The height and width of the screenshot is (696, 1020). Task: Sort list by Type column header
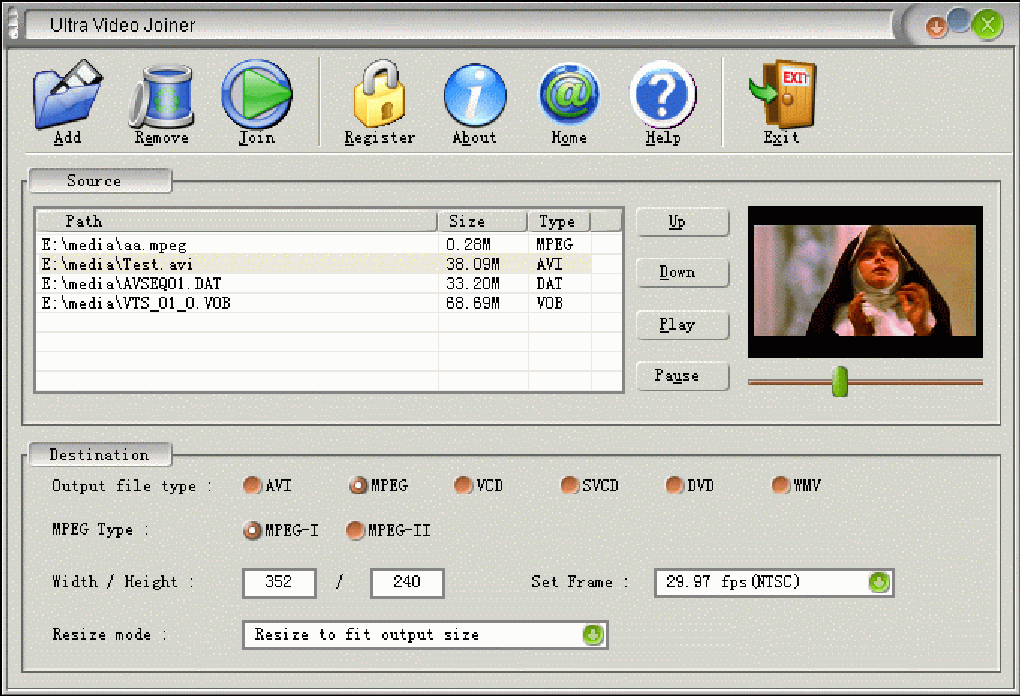[x=559, y=222]
